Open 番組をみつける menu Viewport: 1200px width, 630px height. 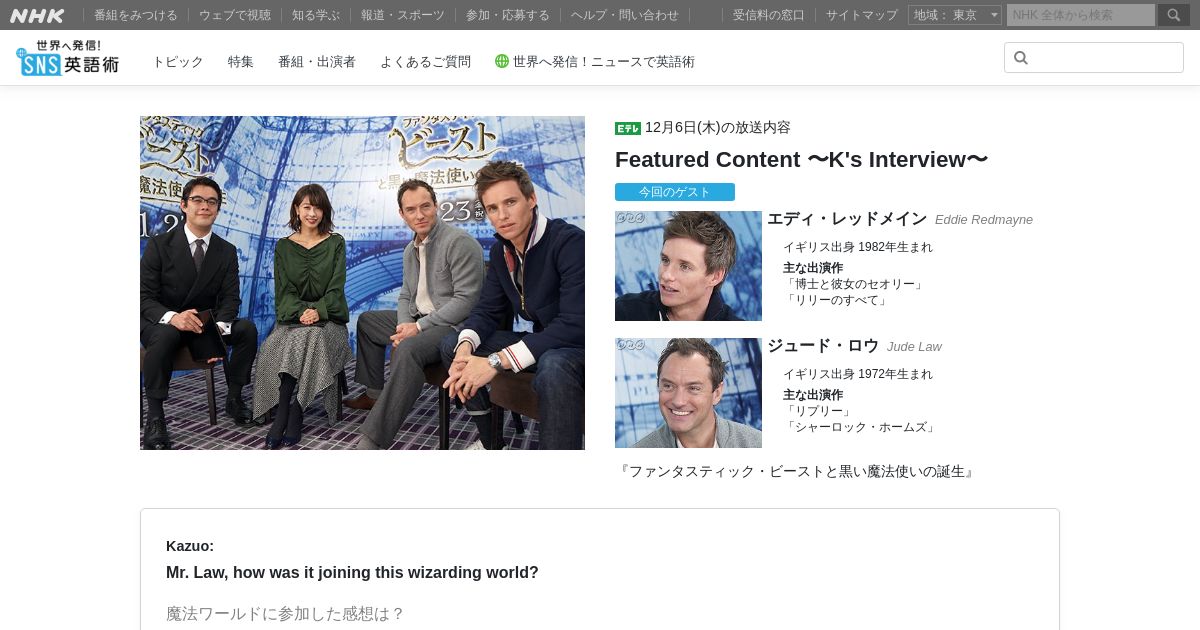[x=136, y=15]
